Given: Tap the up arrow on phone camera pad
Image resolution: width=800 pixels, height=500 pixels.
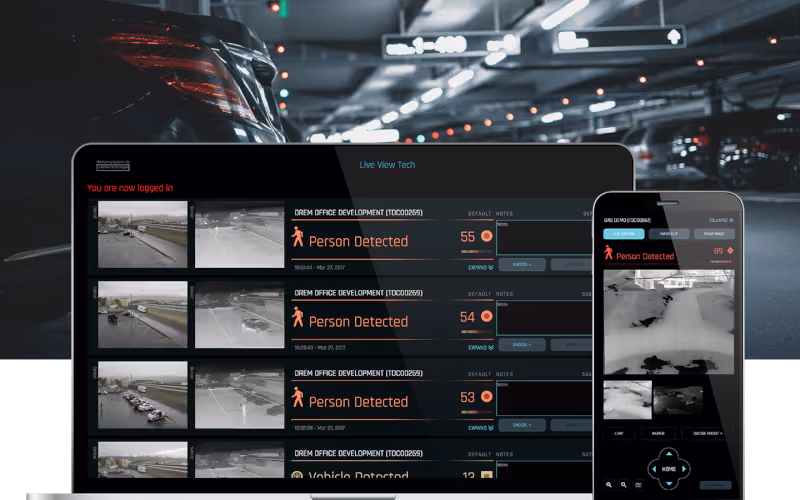Looking at the screenshot, I should (669, 453).
